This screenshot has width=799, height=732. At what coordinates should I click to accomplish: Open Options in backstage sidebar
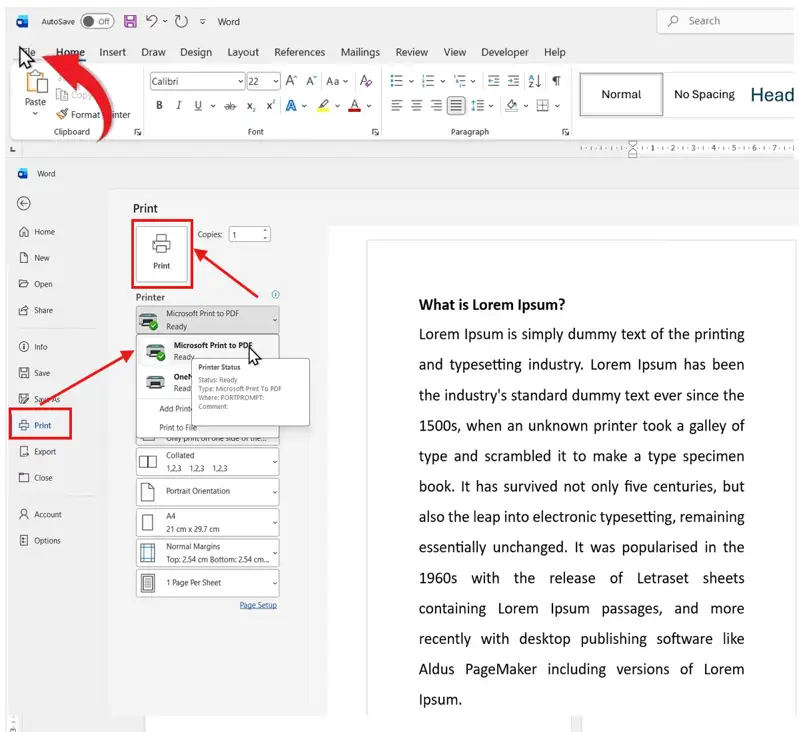[40, 540]
